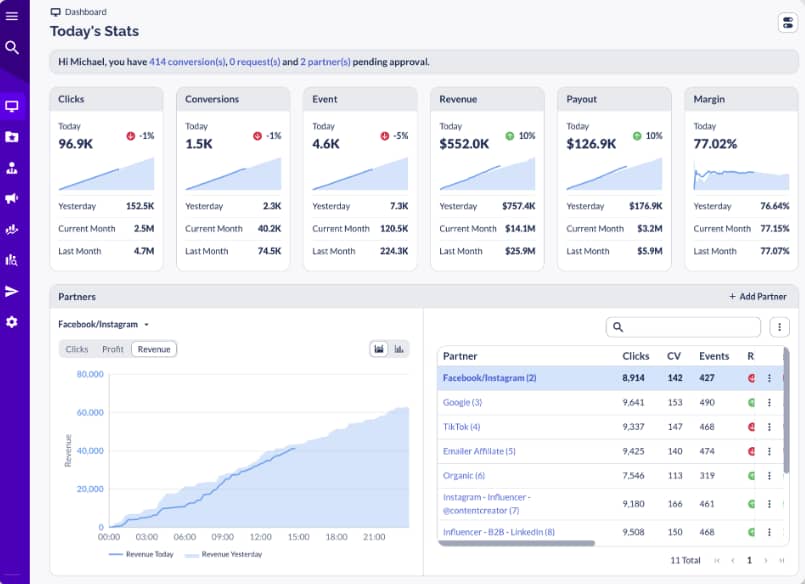
Task: Open the search icon in the sidebar
Action: (x=14, y=47)
